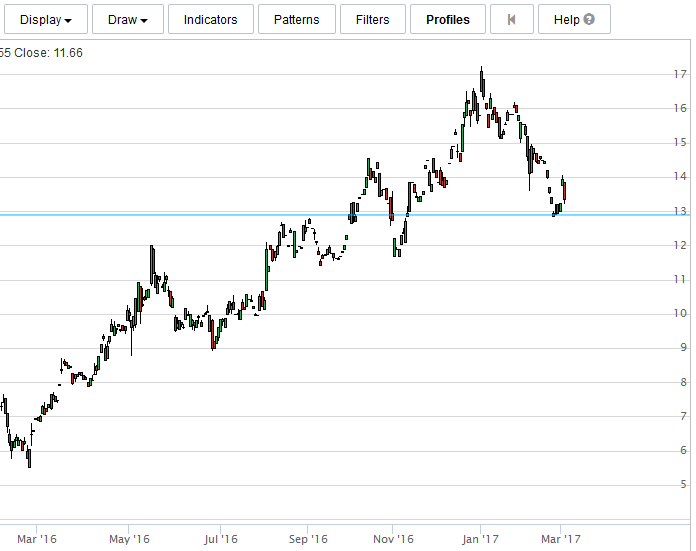Click the jump-to-start arrow icon

point(511,20)
